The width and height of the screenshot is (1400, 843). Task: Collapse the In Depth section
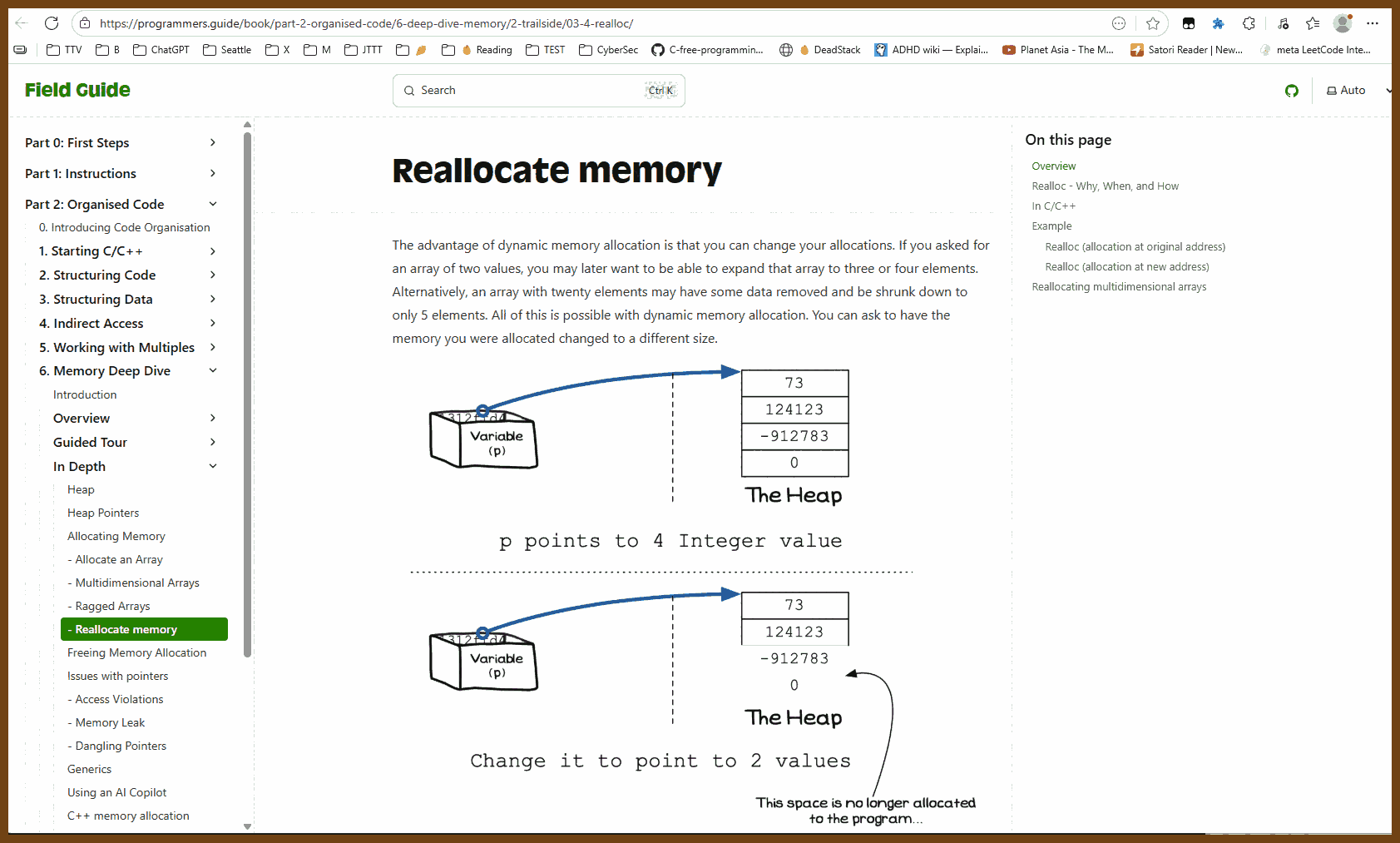click(x=213, y=467)
